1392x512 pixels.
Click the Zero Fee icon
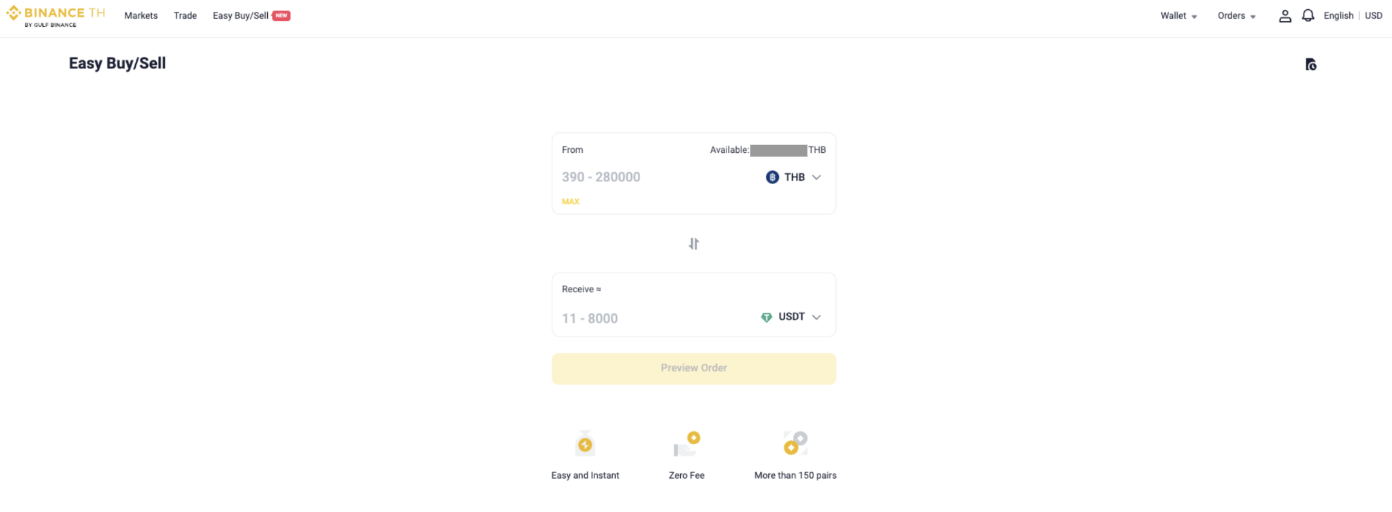pos(686,444)
